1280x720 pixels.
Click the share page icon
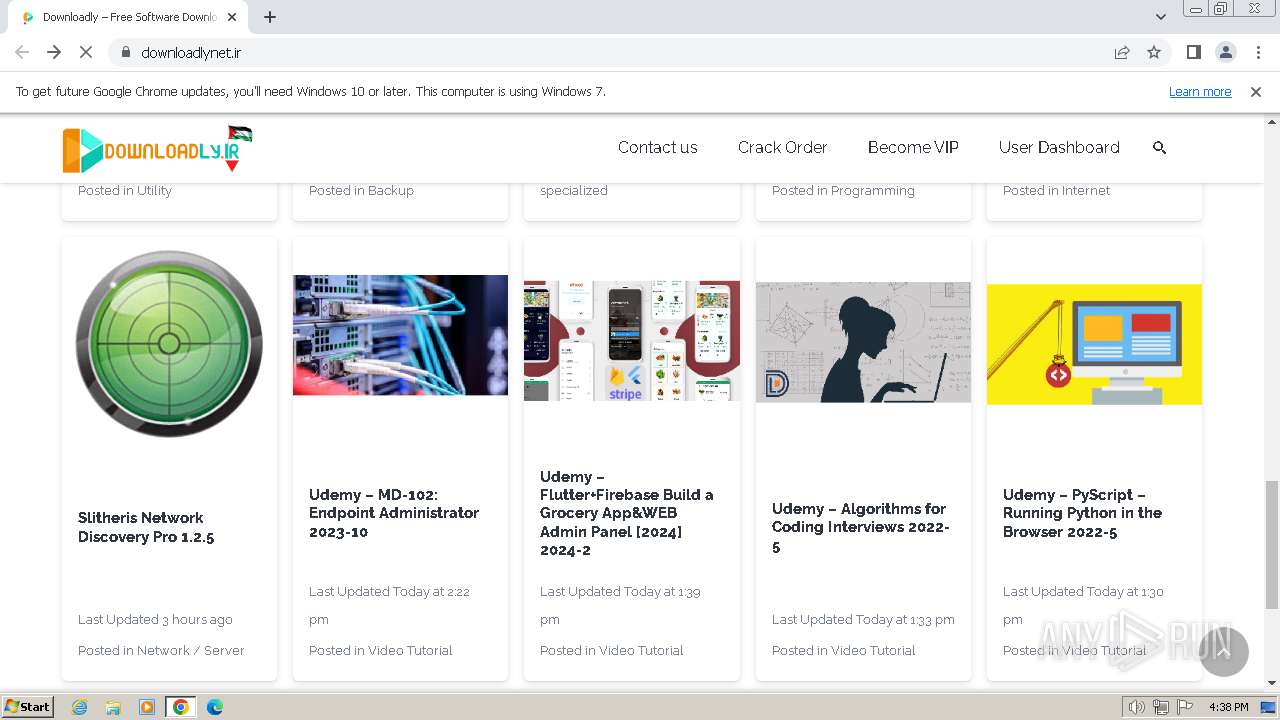pos(1122,52)
